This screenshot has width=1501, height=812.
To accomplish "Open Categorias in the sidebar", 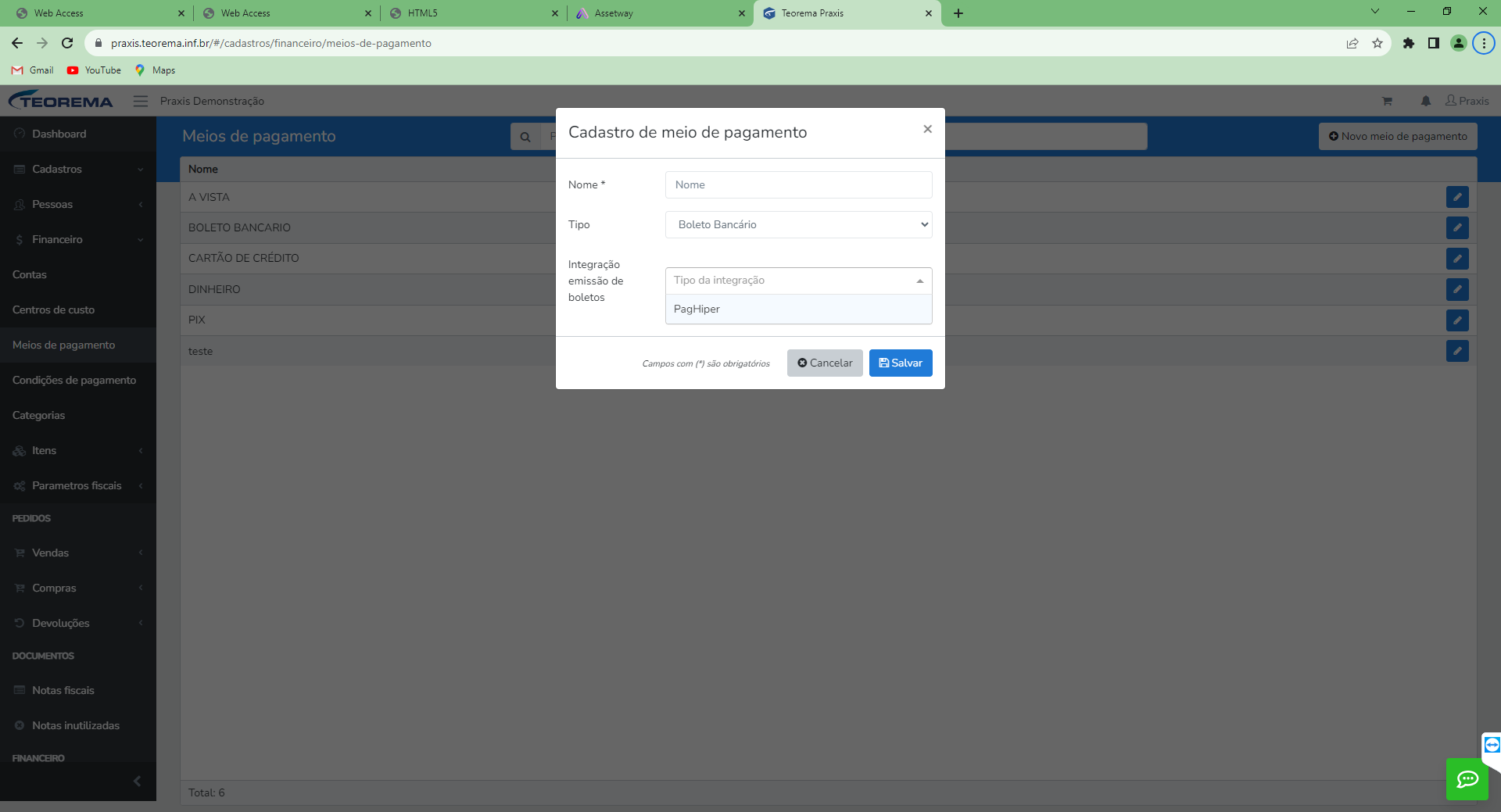I will click(x=78, y=415).
